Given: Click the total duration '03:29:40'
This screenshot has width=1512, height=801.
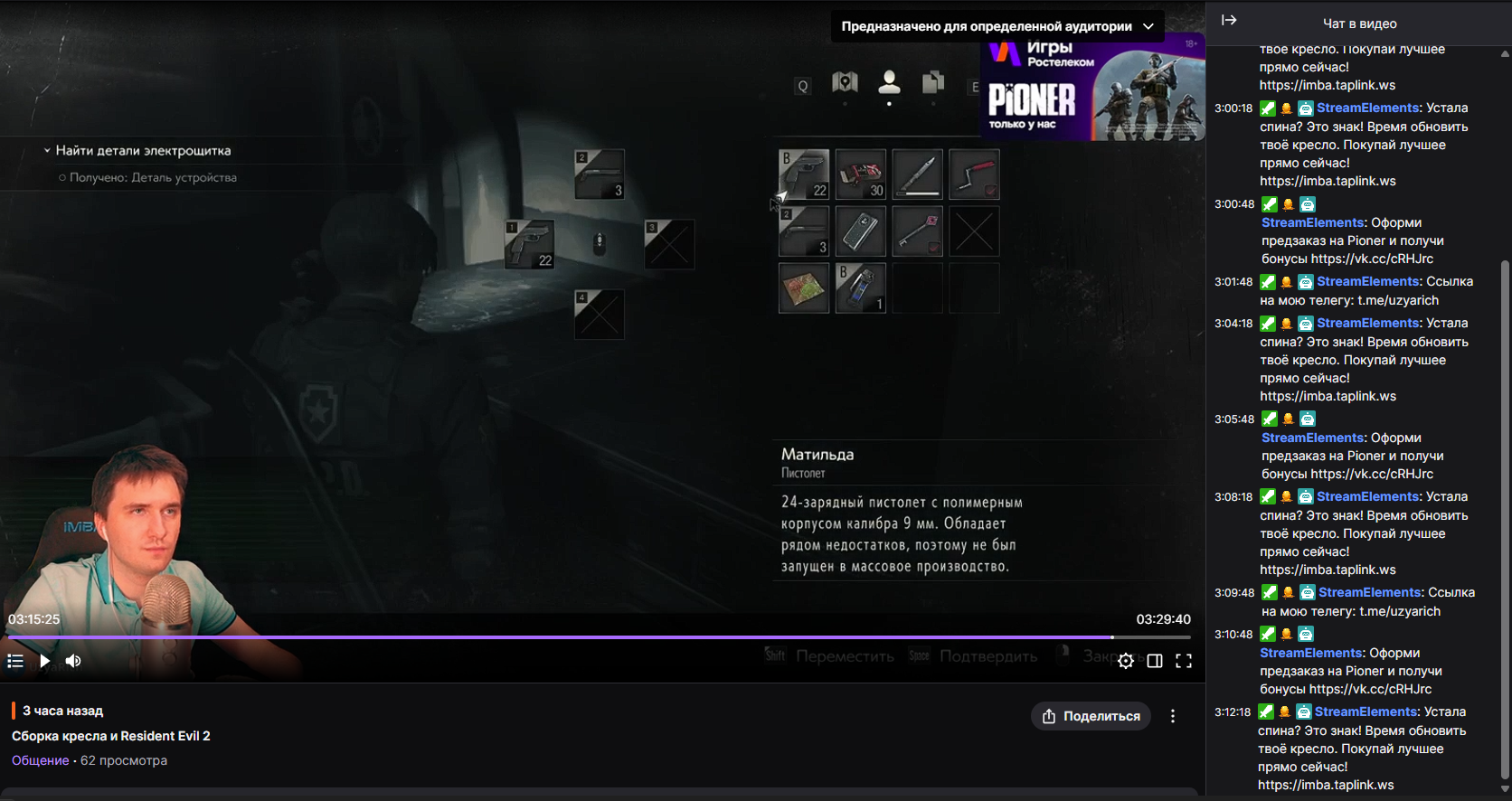Looking at the screenshot, I should [x=1164, y=619].
